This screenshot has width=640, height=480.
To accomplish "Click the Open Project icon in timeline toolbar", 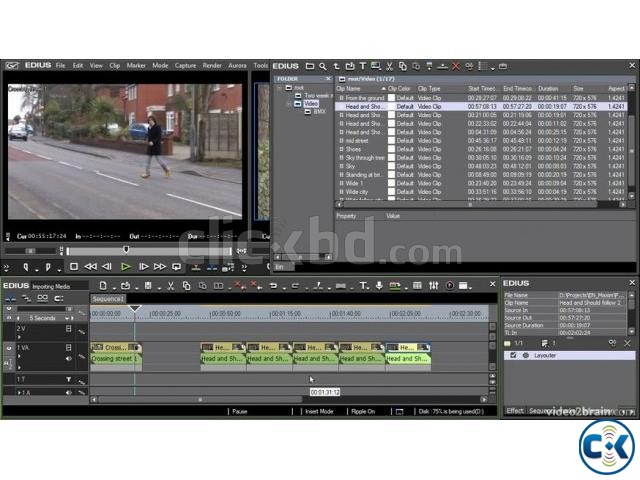I will pyautogui.click(x=125, y=286).
